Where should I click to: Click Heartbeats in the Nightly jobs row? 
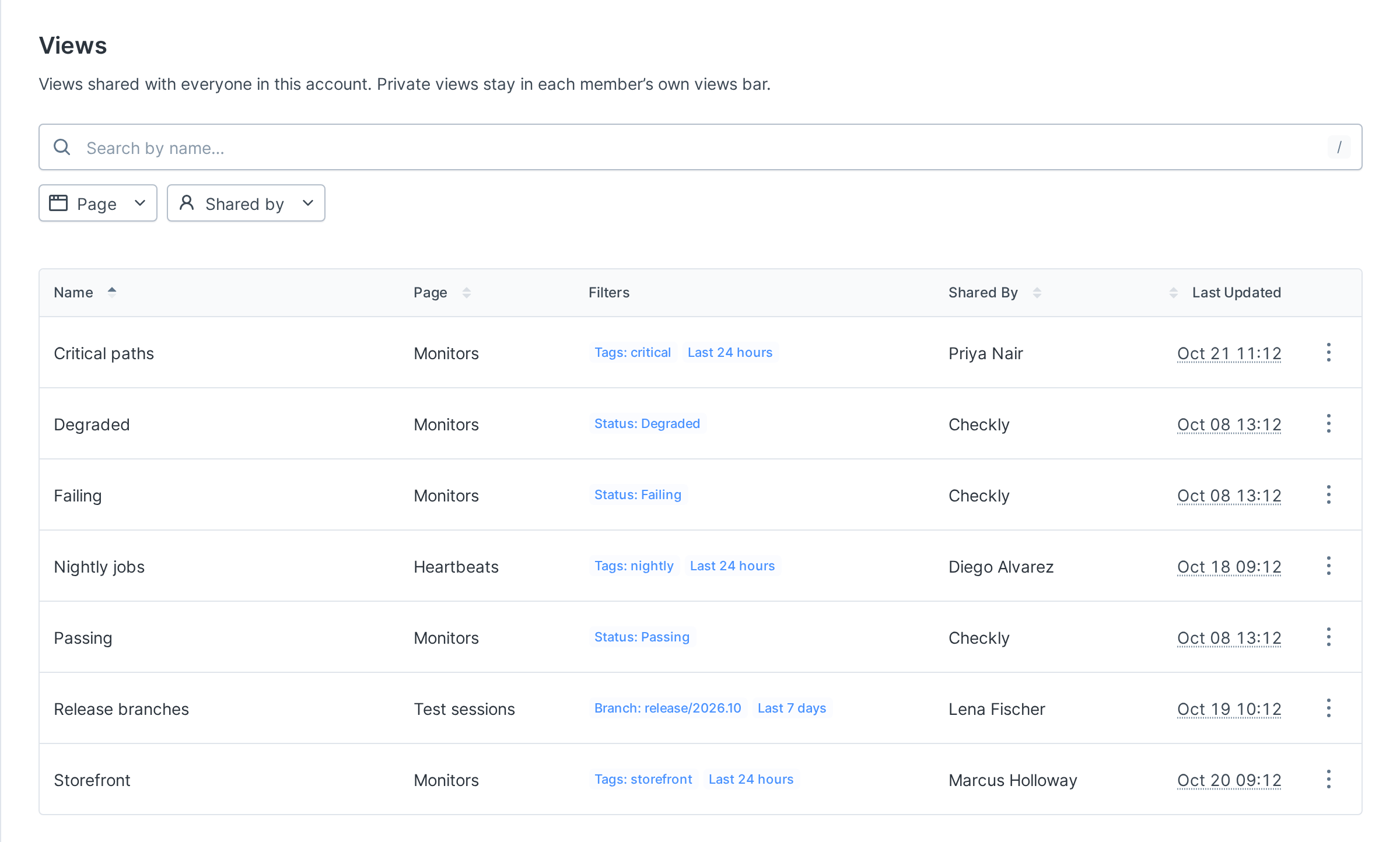(x=456, y=567)
